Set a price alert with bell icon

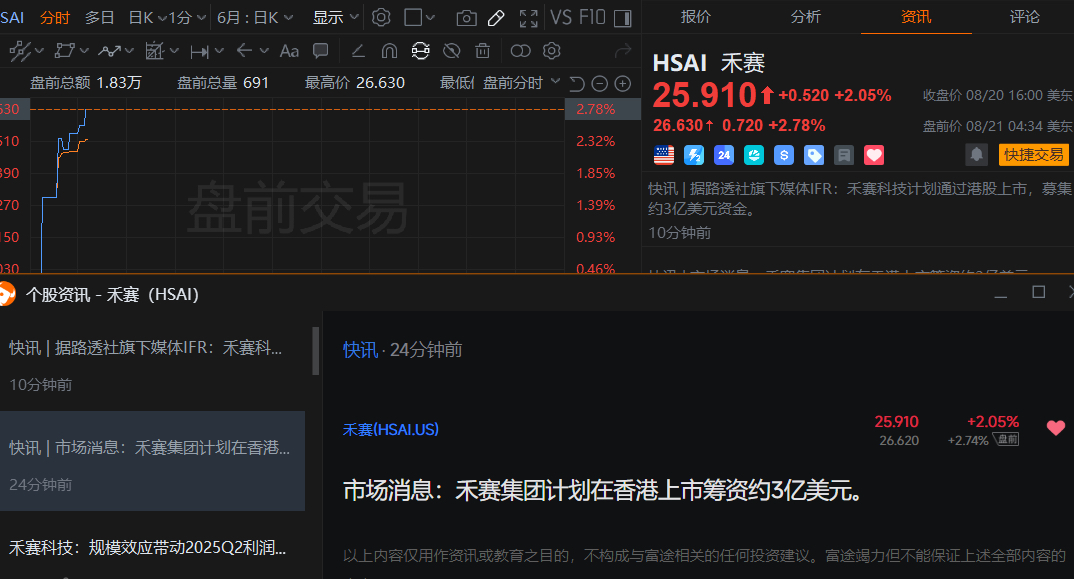pyautogui.click(x=977, y=155)
